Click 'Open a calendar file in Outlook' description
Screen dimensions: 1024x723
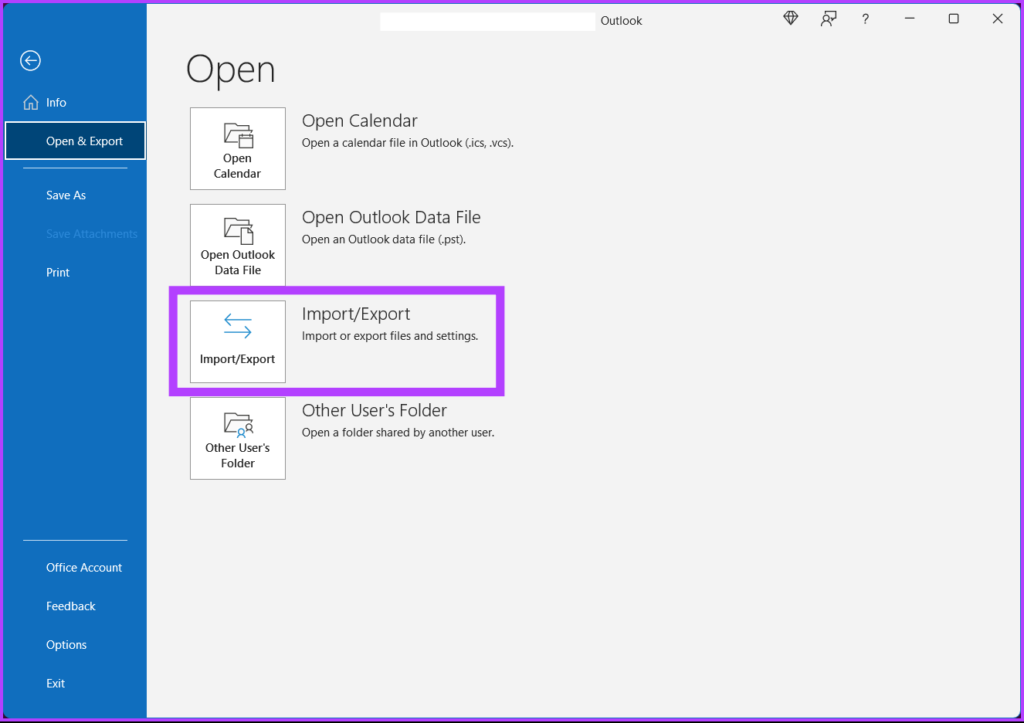tap(408, 143)
